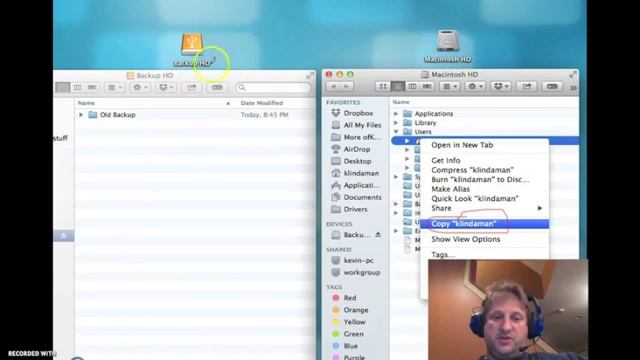The height and width of the screenshot is (360, 640).
Task: Expand the Library folder in Macintosh HD
Action: (396, 123)
